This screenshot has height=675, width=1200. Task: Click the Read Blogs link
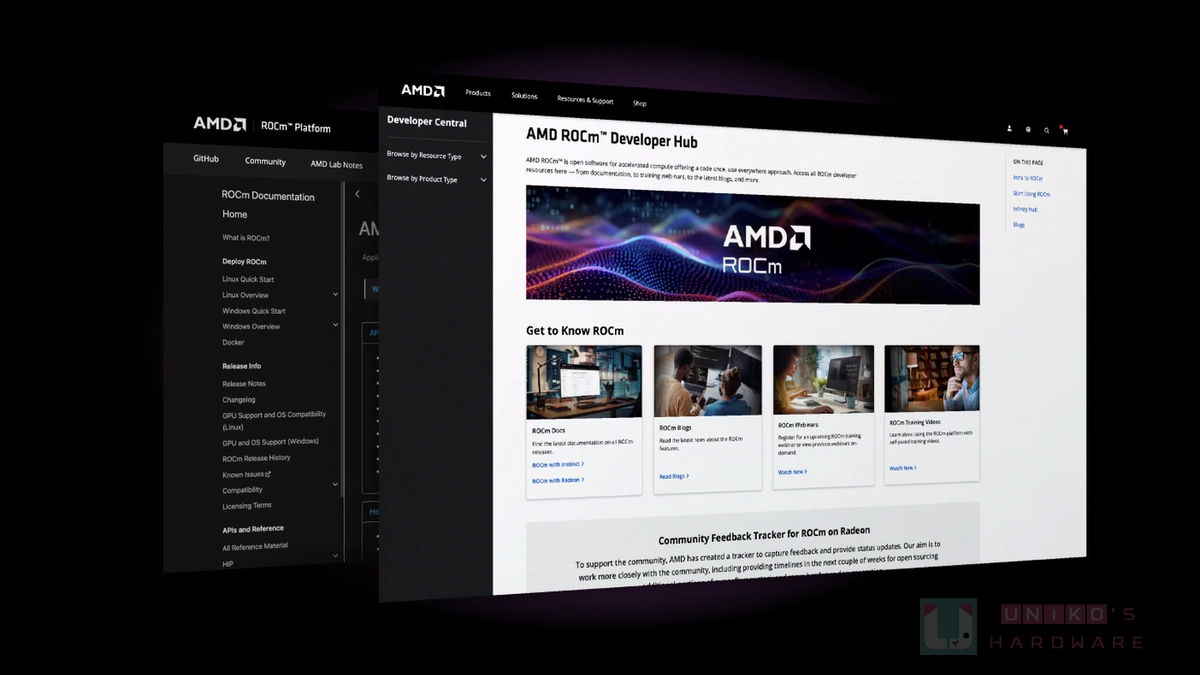[x=674, y=476]
